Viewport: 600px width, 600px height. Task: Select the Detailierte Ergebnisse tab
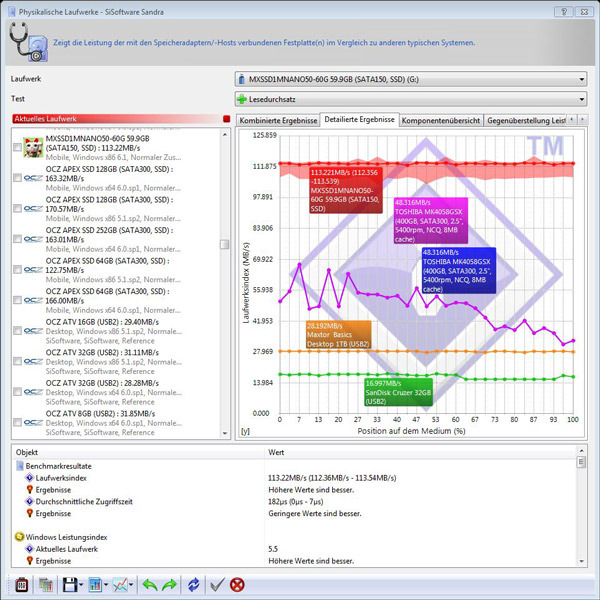[x=359, y=119]
